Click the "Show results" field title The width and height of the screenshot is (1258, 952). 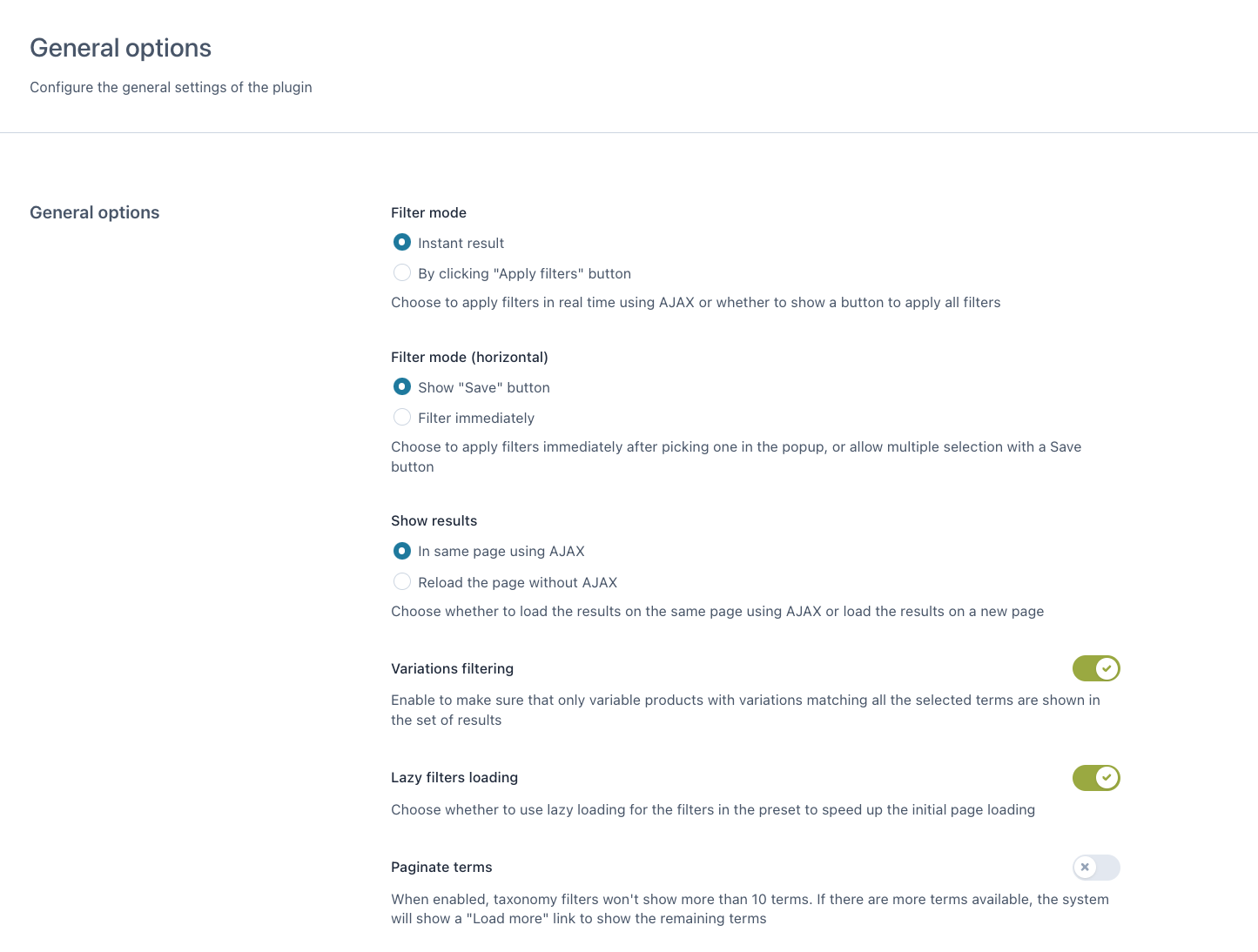(434, 520)
